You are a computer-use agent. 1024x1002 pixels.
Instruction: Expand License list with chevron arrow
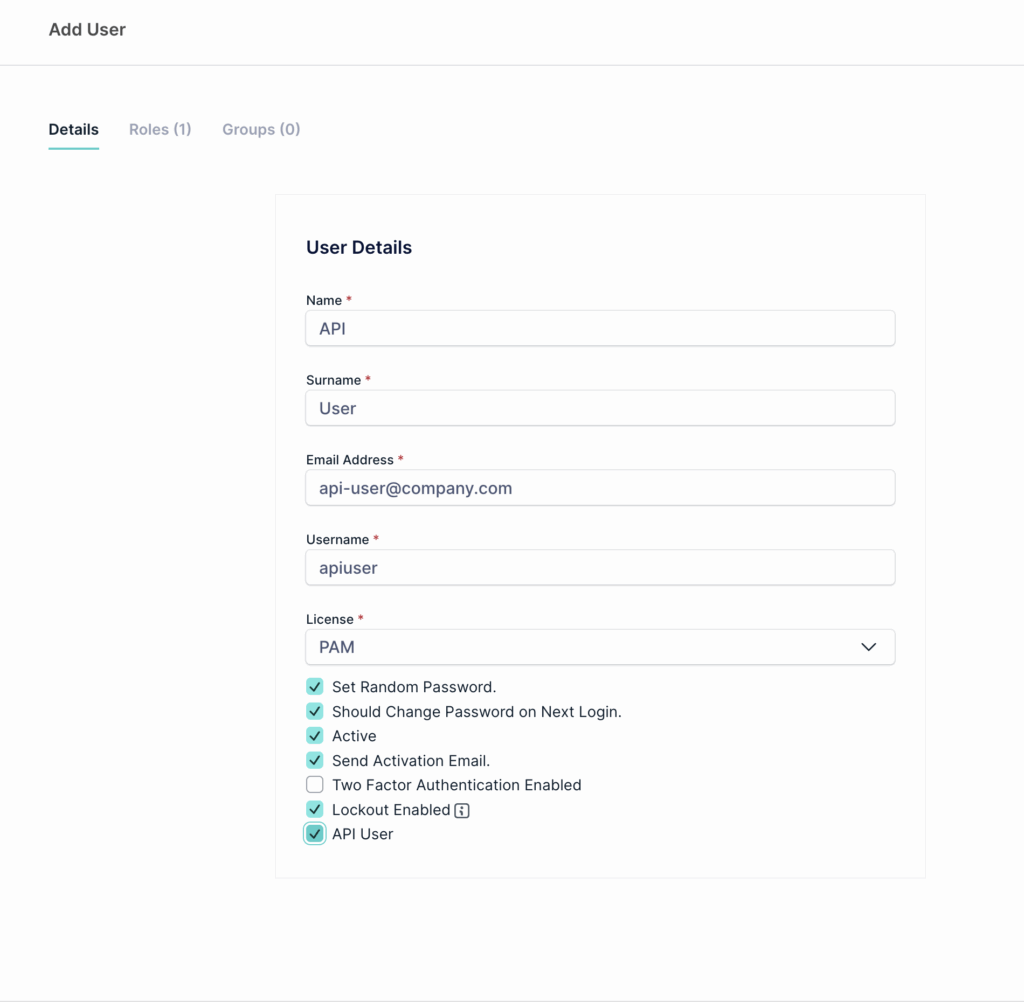click(x=869, y=647)
